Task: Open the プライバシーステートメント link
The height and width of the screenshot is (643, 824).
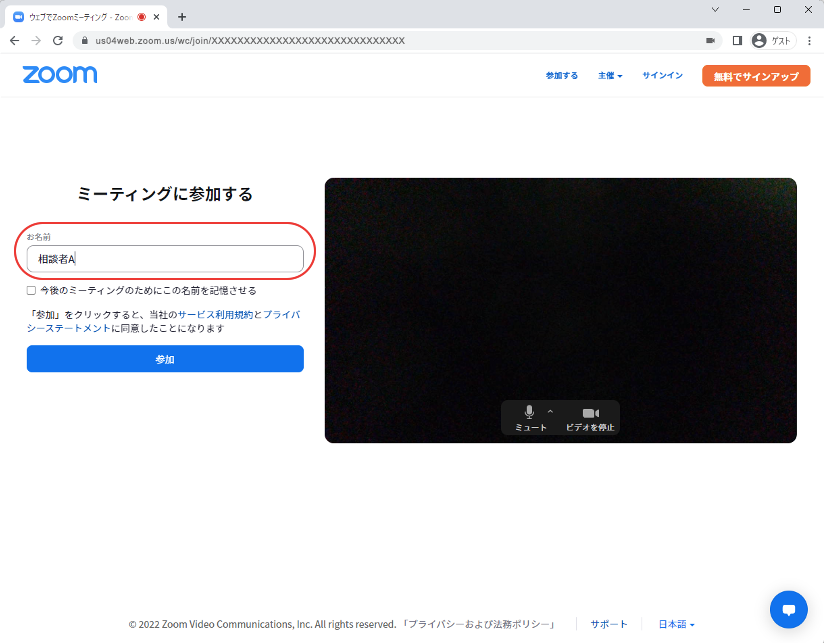Action: click(x=163, y=322)
